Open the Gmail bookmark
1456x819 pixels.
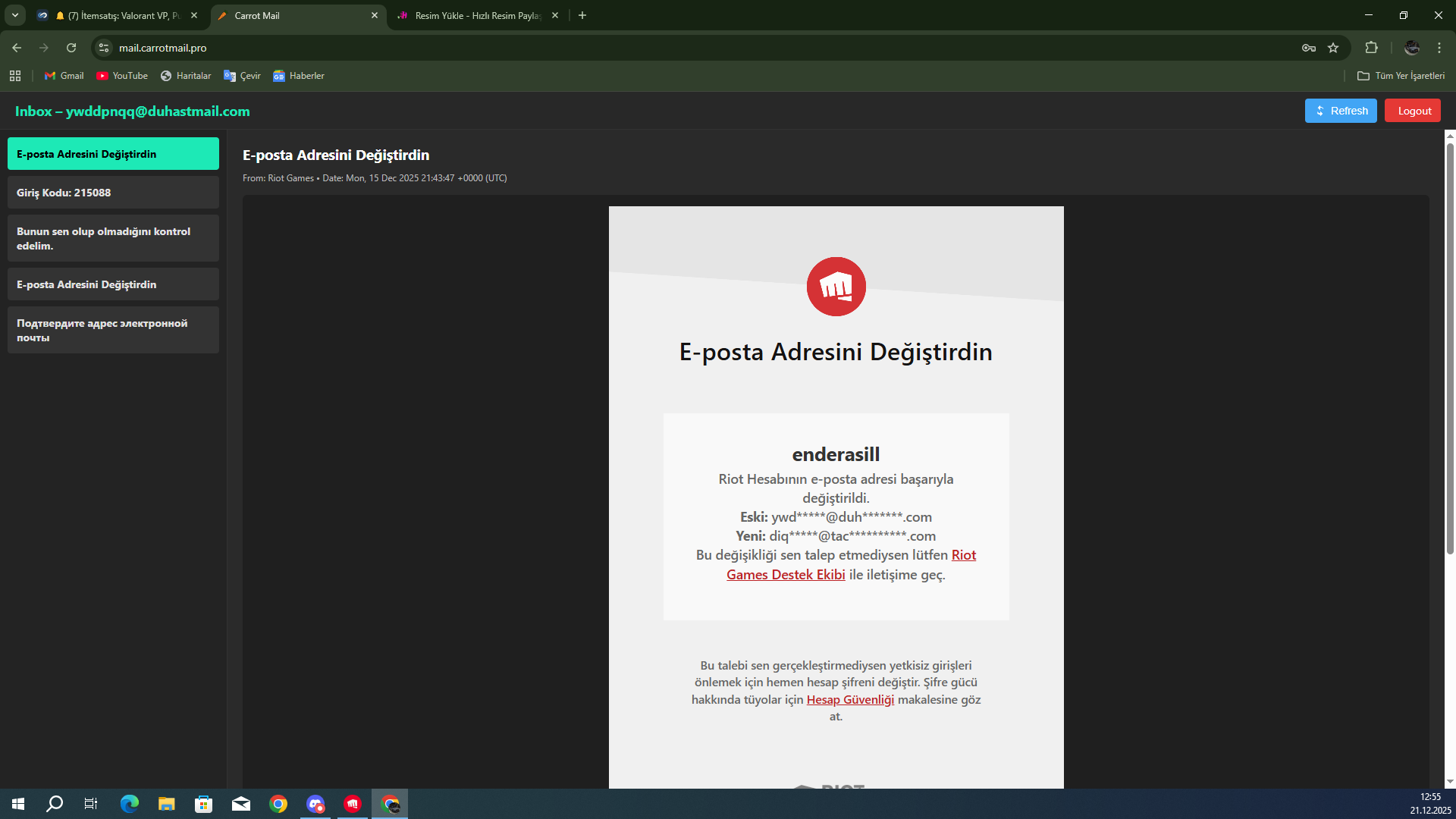click(64, 76)
